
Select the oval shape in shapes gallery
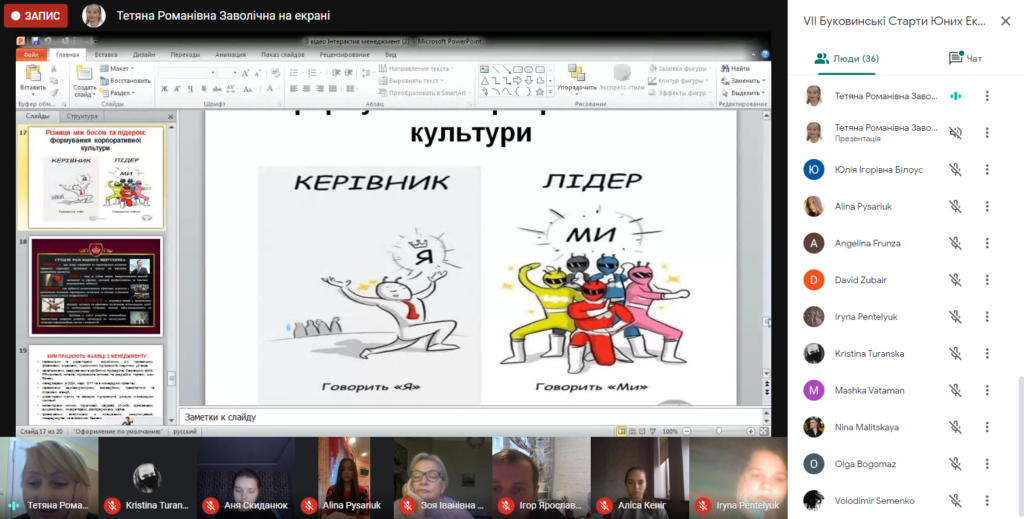[528, 69]
